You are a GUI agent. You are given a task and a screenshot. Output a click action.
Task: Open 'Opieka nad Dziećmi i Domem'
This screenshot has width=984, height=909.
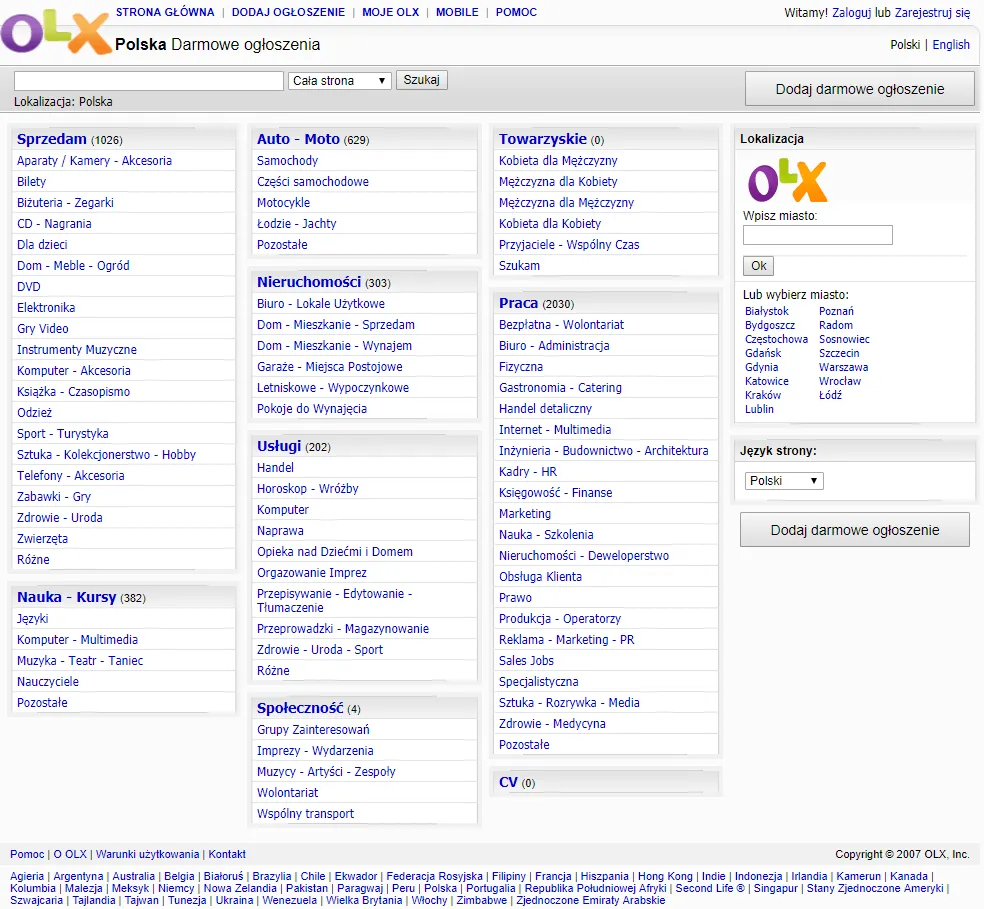(334, 552)
